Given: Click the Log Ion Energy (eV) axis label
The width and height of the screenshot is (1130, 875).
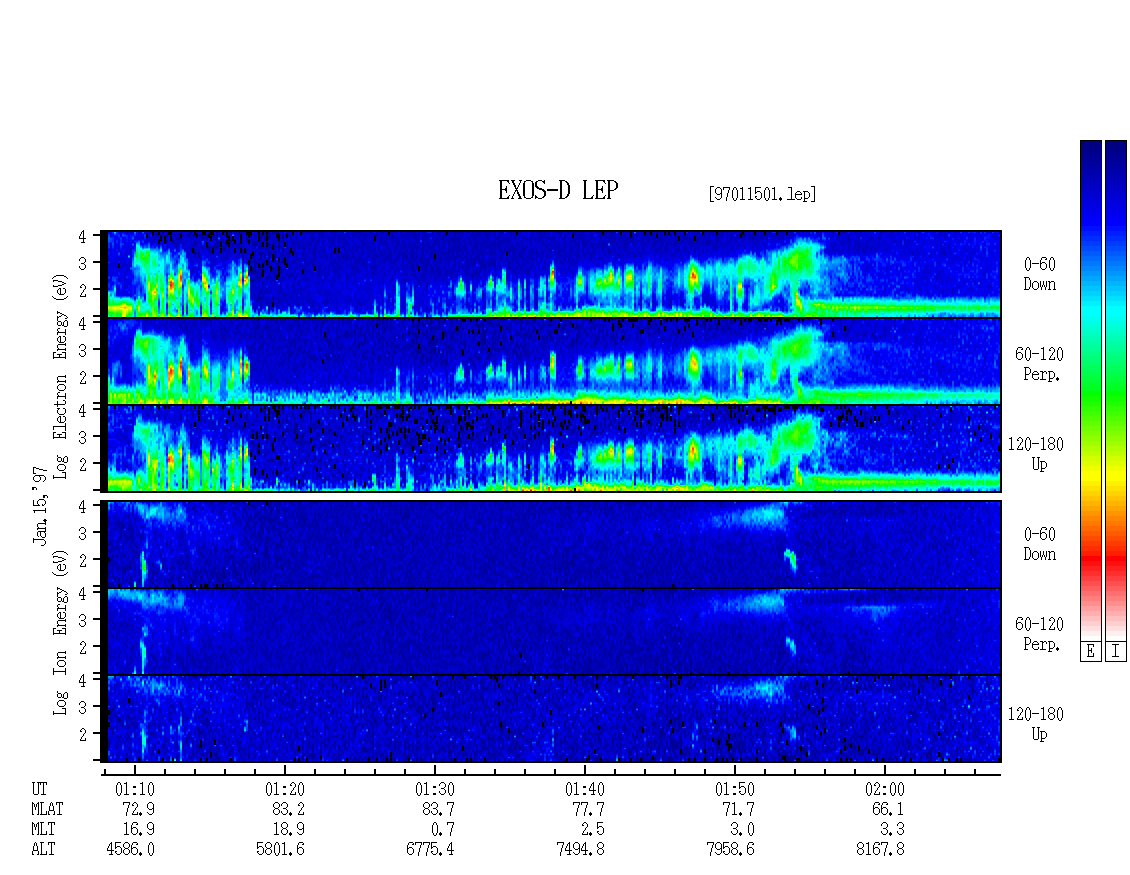Looking at the screenshot, I should point(60,632).
